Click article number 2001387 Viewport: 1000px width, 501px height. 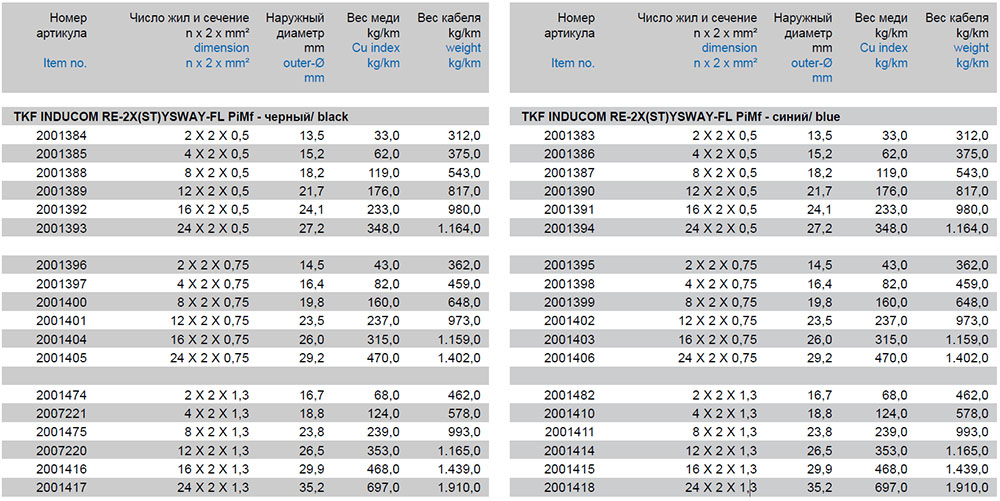coord(570,172)
